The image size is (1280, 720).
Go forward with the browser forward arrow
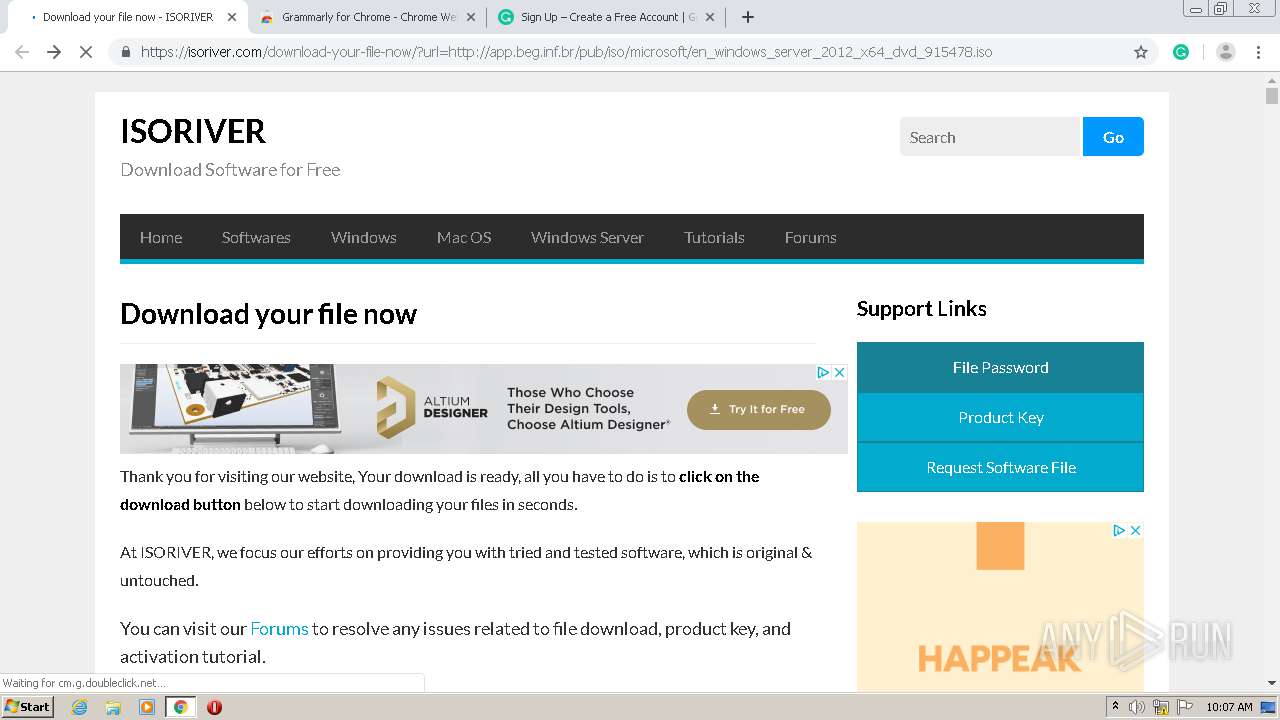(x=54, y=52)
